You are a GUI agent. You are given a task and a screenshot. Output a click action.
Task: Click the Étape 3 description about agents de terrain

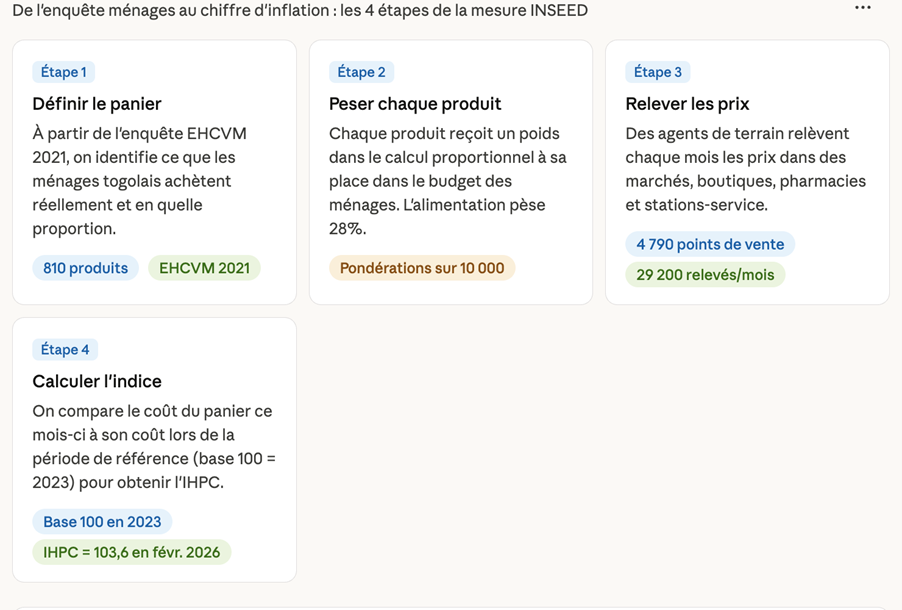point(745,169)
